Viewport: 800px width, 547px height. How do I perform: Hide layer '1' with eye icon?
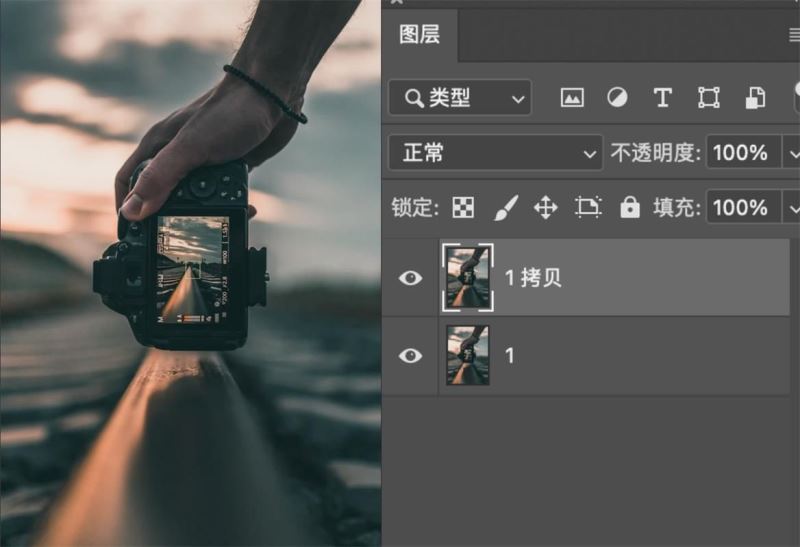[x=410, y=355]
